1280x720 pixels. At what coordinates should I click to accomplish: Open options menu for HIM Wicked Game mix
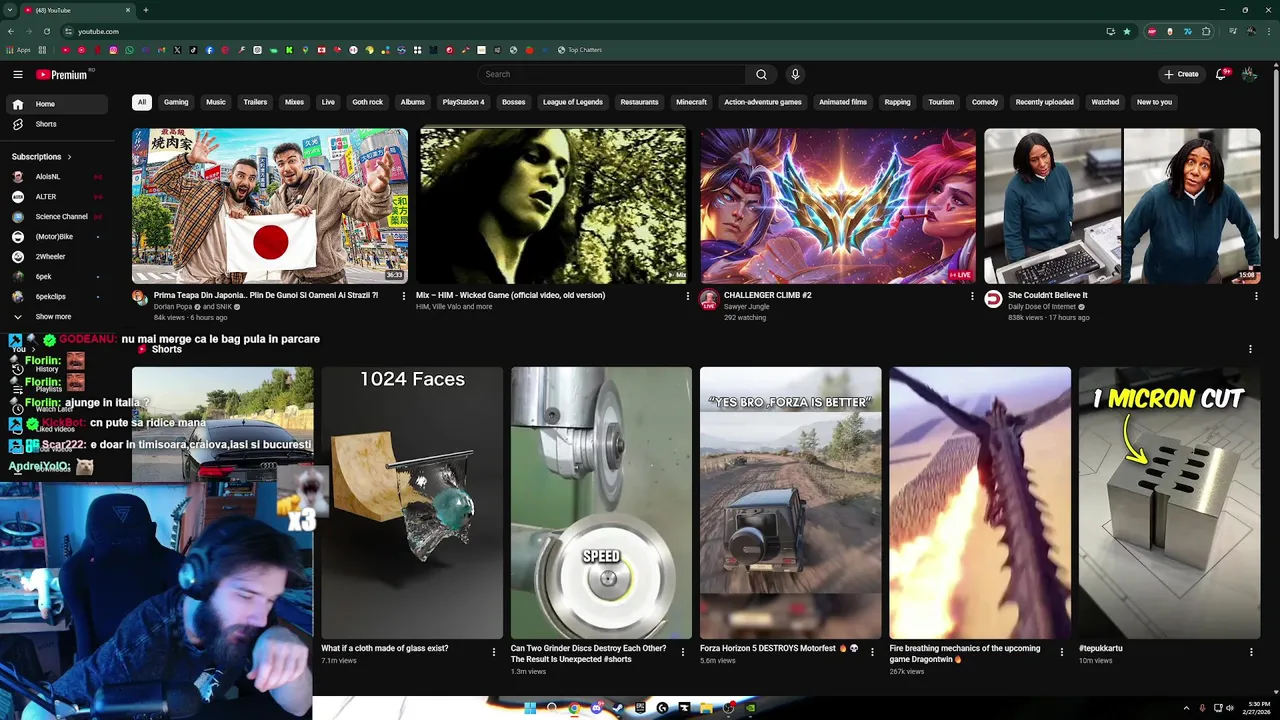(688, 296)
